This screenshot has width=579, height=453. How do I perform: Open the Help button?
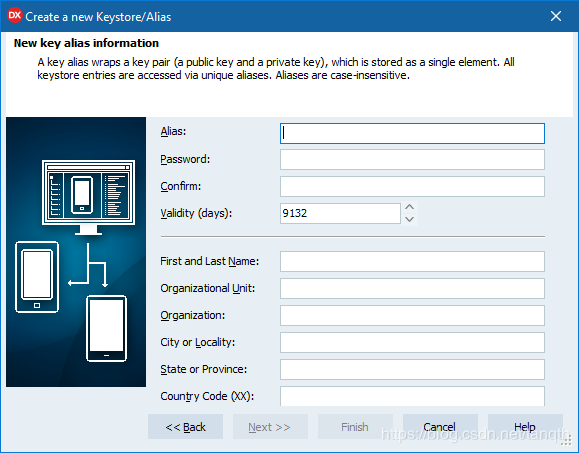tap(525, 427)
